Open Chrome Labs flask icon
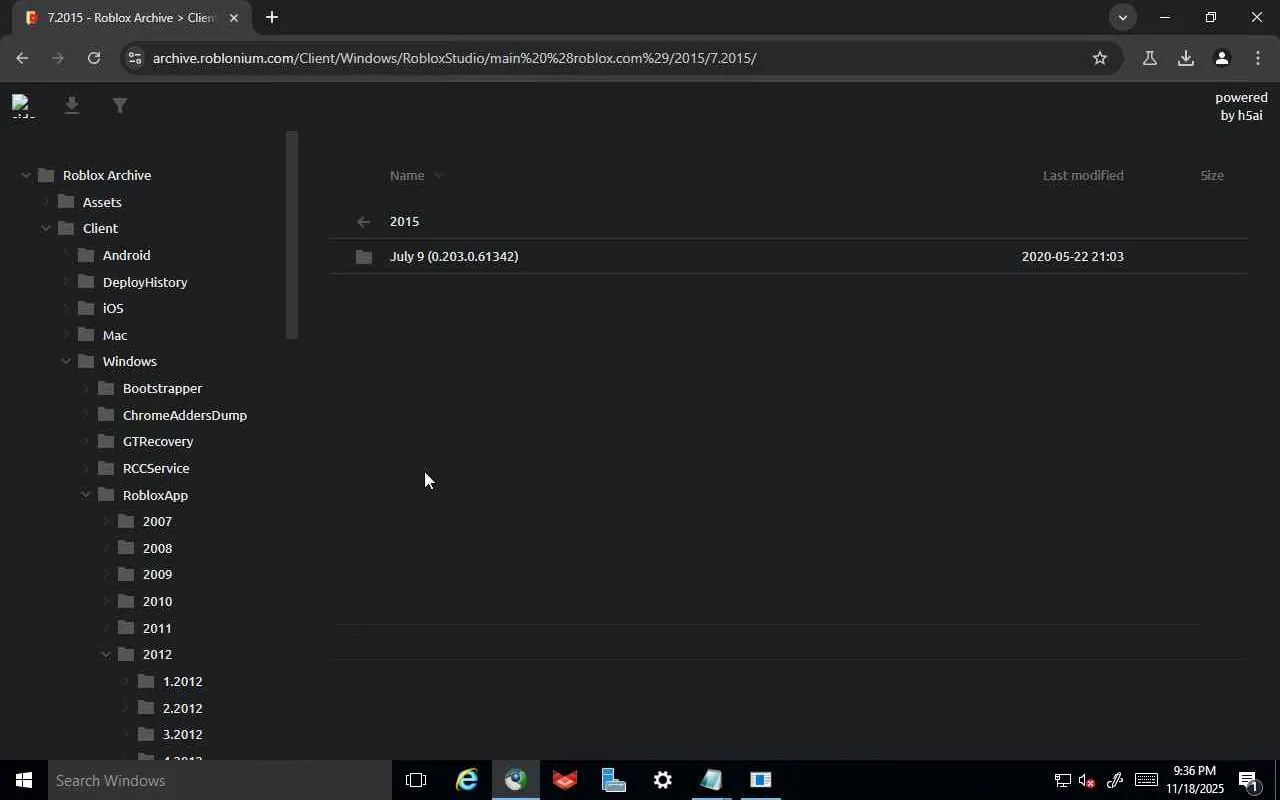 [x=1149, y=58]
